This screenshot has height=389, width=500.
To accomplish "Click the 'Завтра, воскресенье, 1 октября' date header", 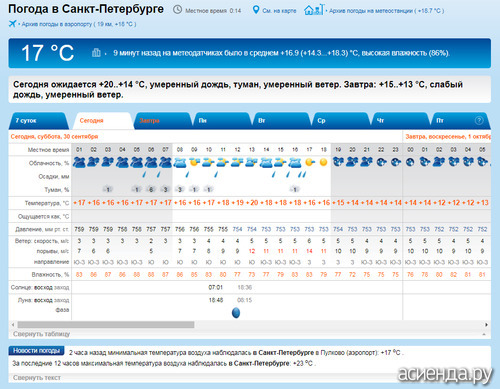I will coord(448,136).
